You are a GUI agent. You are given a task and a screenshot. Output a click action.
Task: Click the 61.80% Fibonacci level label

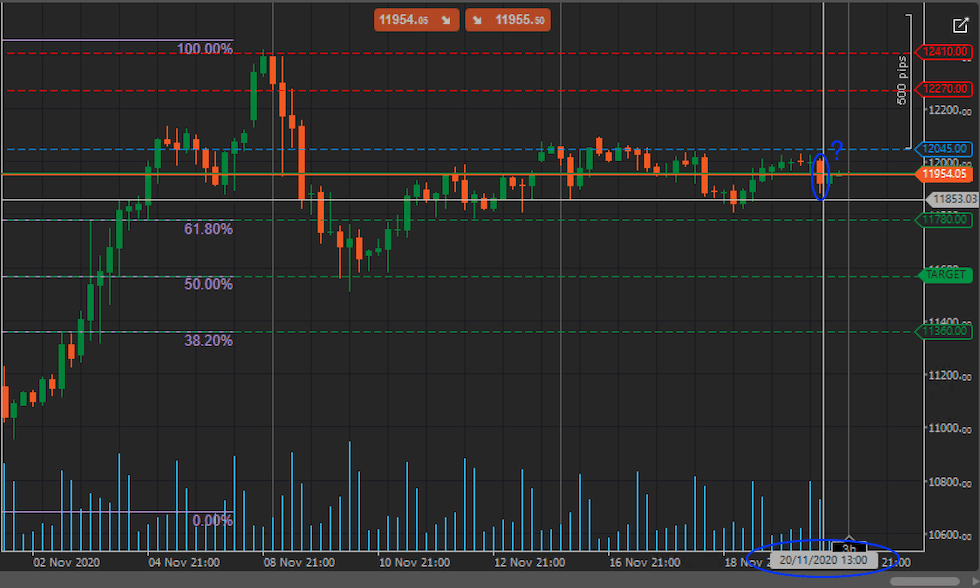(x=208, y=229)
